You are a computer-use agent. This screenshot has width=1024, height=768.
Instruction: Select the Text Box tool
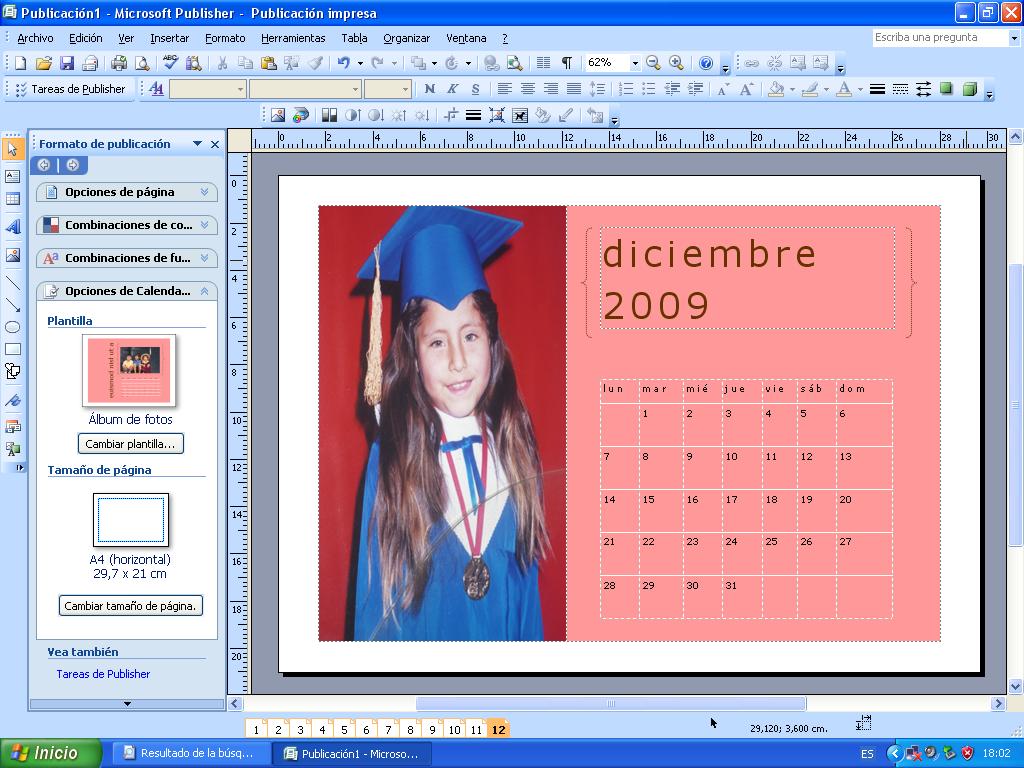coord(13,176)
